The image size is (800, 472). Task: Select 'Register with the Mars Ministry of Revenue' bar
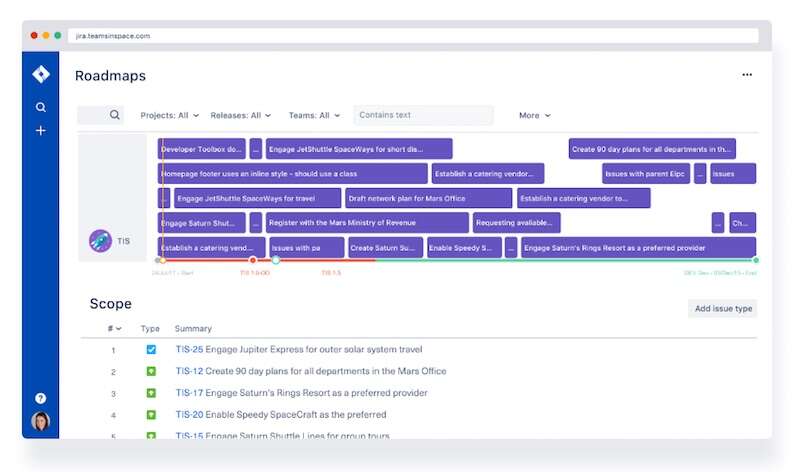(367, 222)
